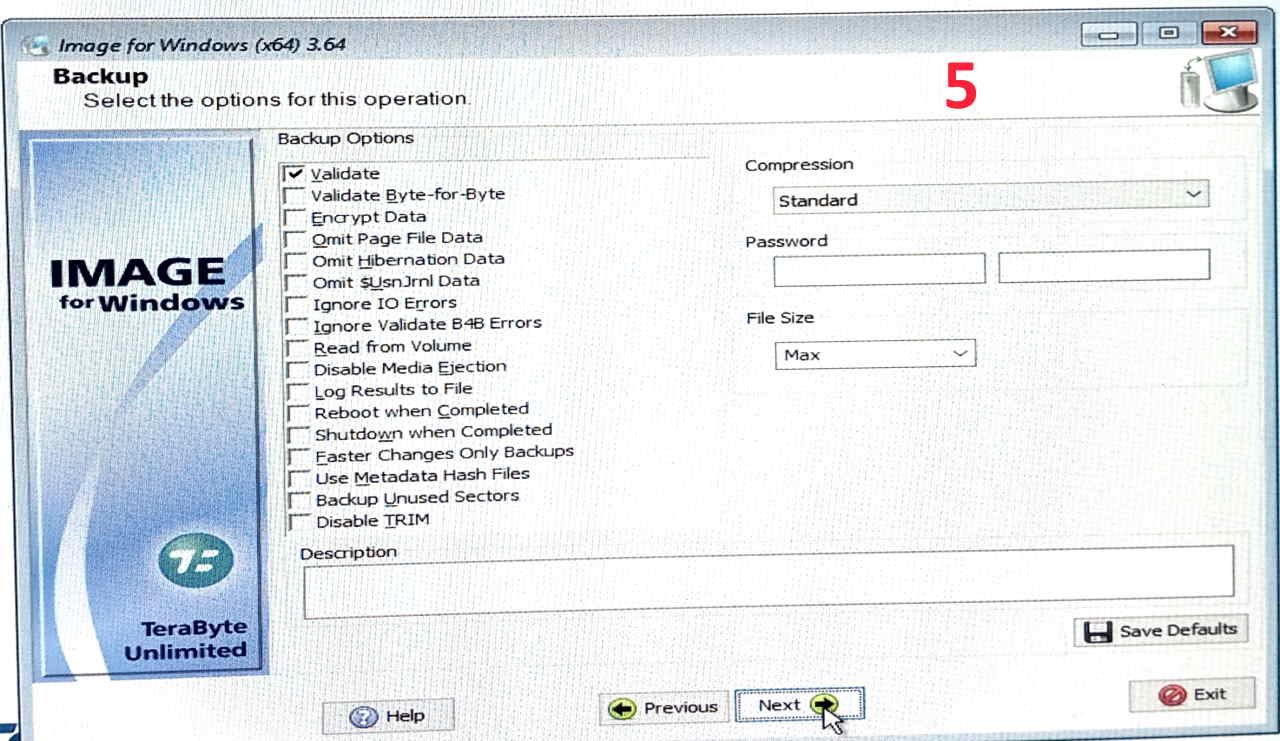Enable Omit Hibernation Data

[295, 260]
